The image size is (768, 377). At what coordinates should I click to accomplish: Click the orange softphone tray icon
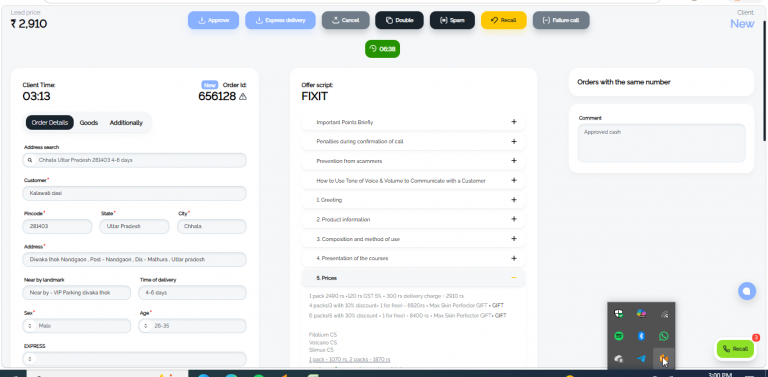click(664, 359)
